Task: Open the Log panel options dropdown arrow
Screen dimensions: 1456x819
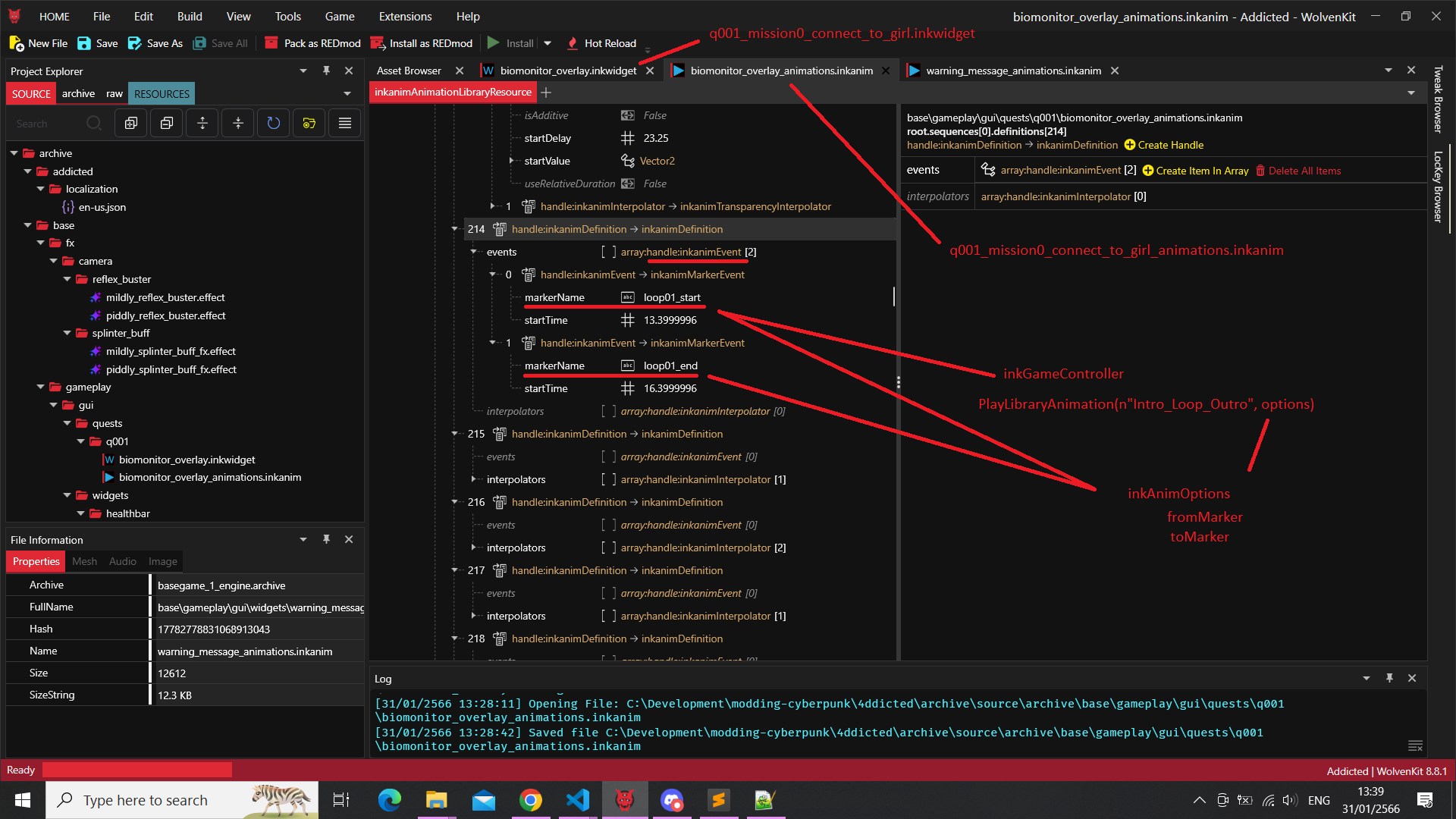Action: tap(1367, 678)
